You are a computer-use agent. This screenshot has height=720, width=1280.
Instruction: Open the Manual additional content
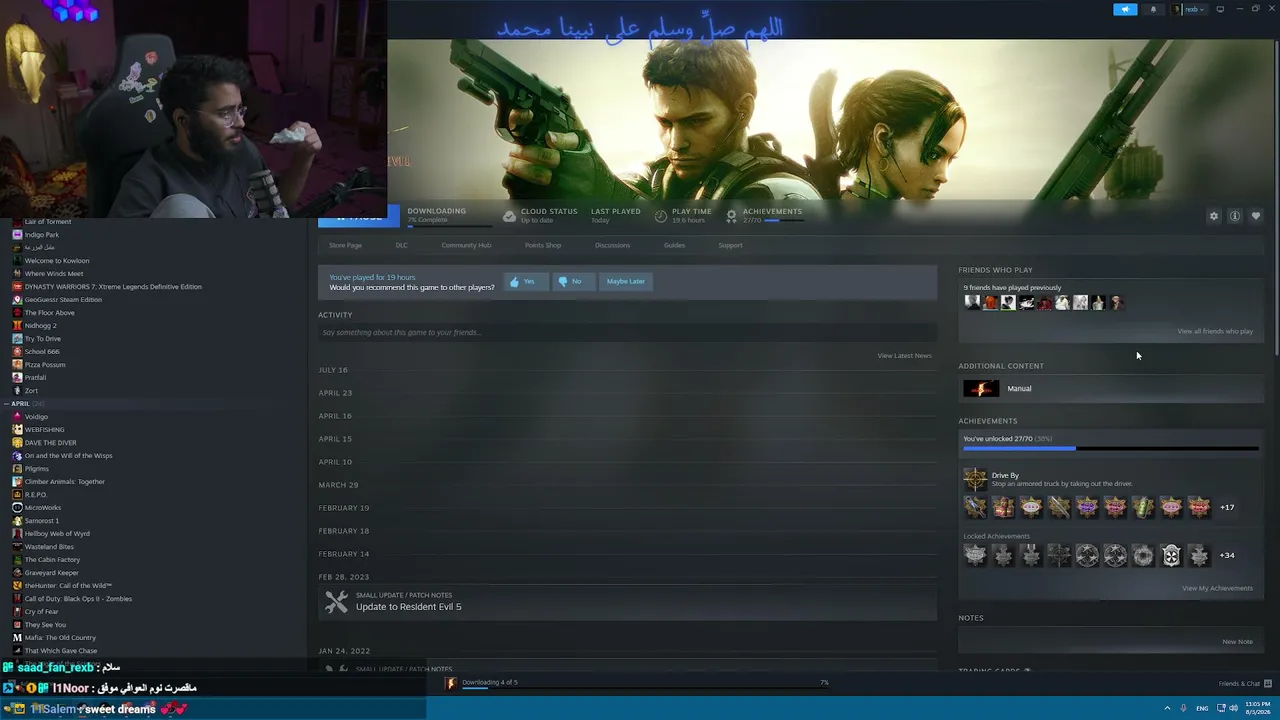click(x=1111, y=389)
